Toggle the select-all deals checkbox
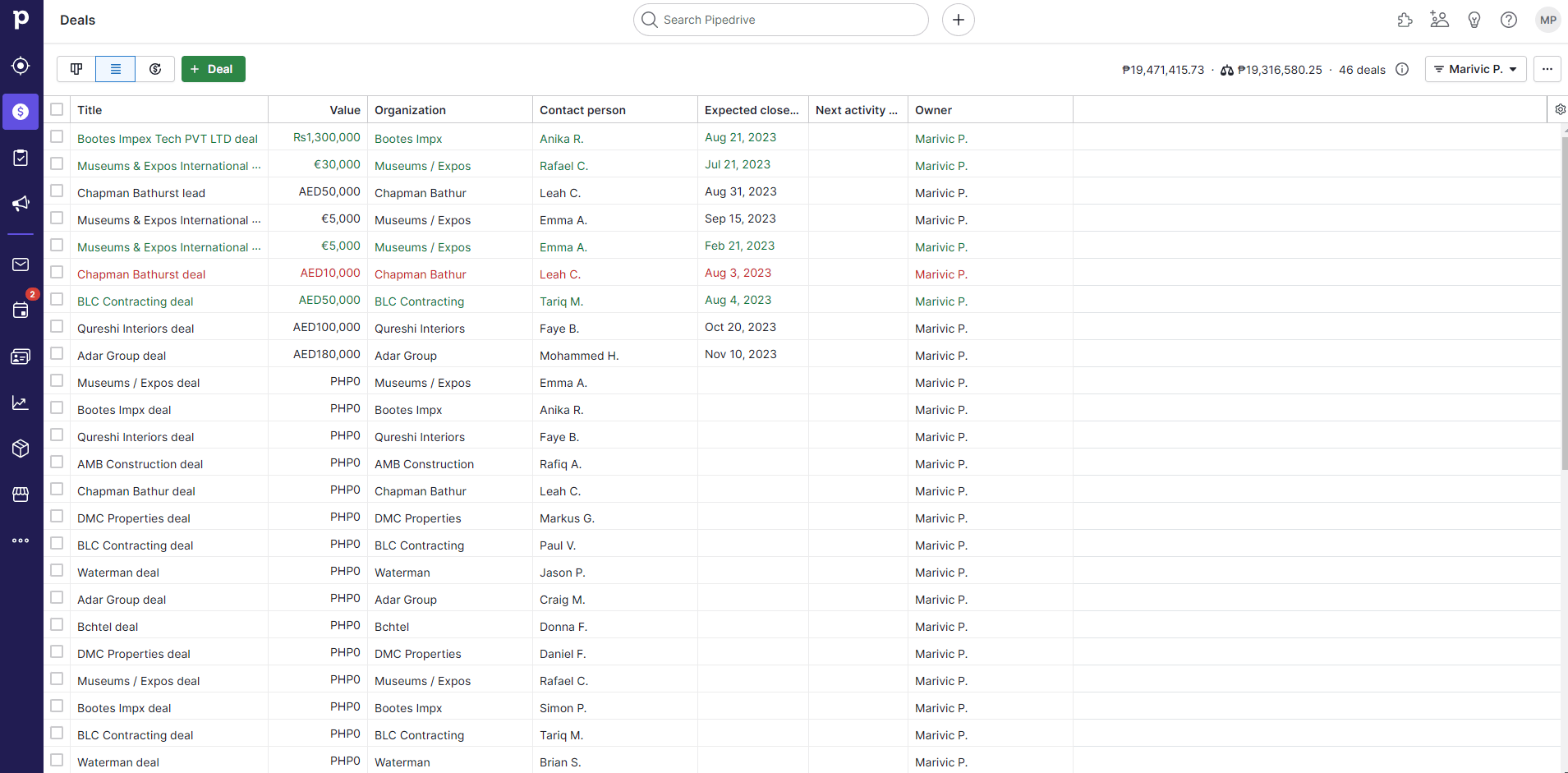This screenshot has height=773, width=1568. click(x=57, y=109)
